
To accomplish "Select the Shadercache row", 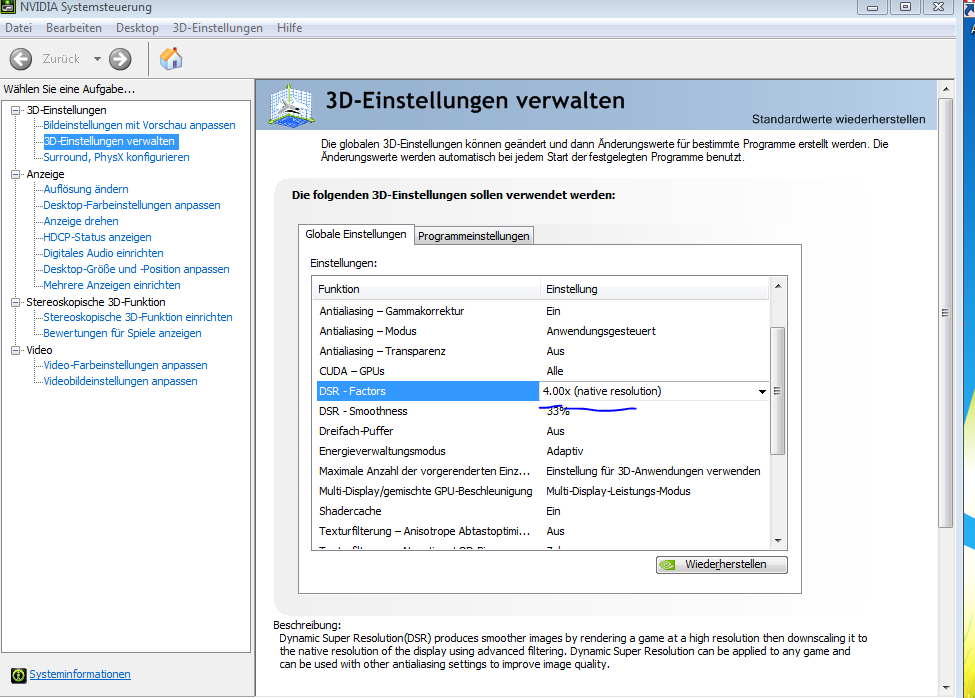I will point(542,511).
